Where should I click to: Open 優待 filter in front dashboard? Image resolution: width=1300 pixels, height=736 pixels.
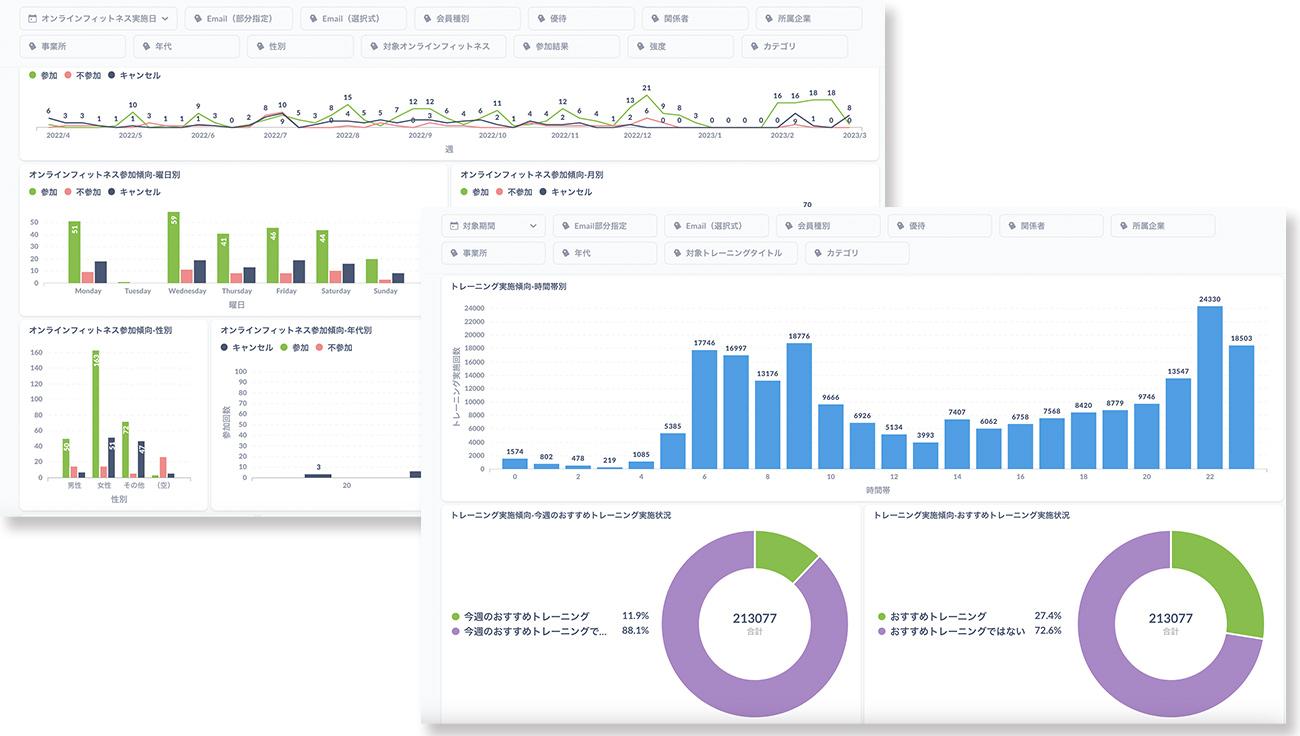tap(939, 226)
